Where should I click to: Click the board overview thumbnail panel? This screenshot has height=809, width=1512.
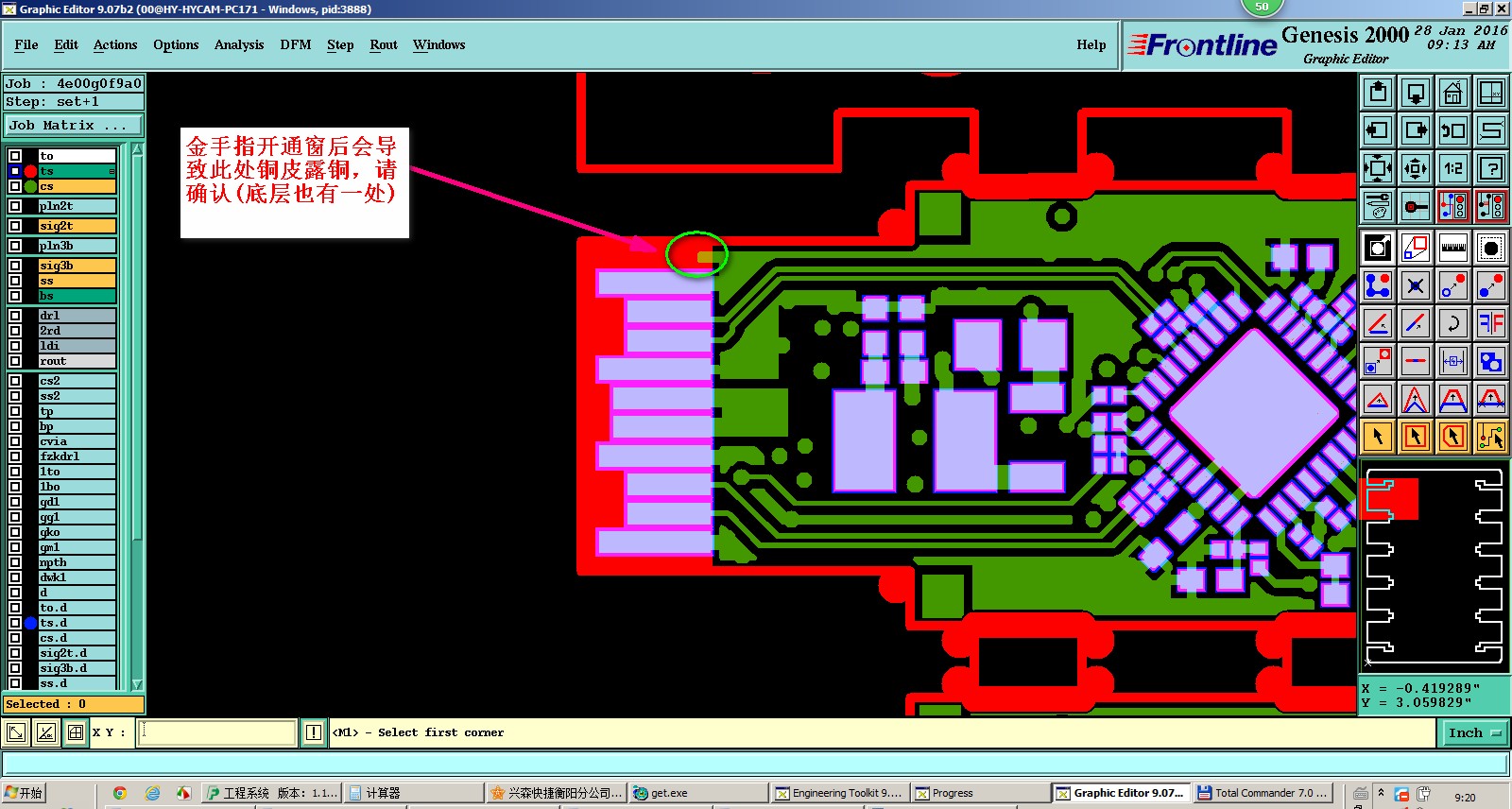[1434, 565]
